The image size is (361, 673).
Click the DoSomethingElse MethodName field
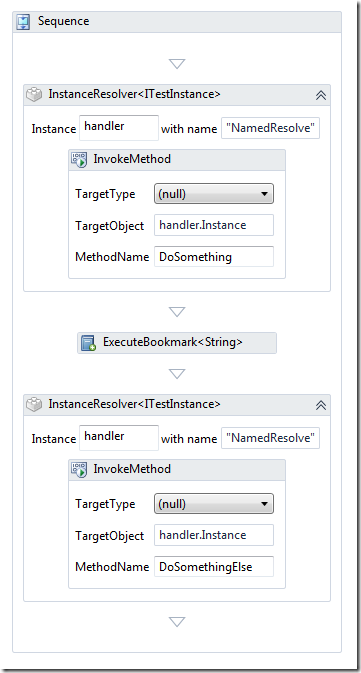click(x=214, y=567)
